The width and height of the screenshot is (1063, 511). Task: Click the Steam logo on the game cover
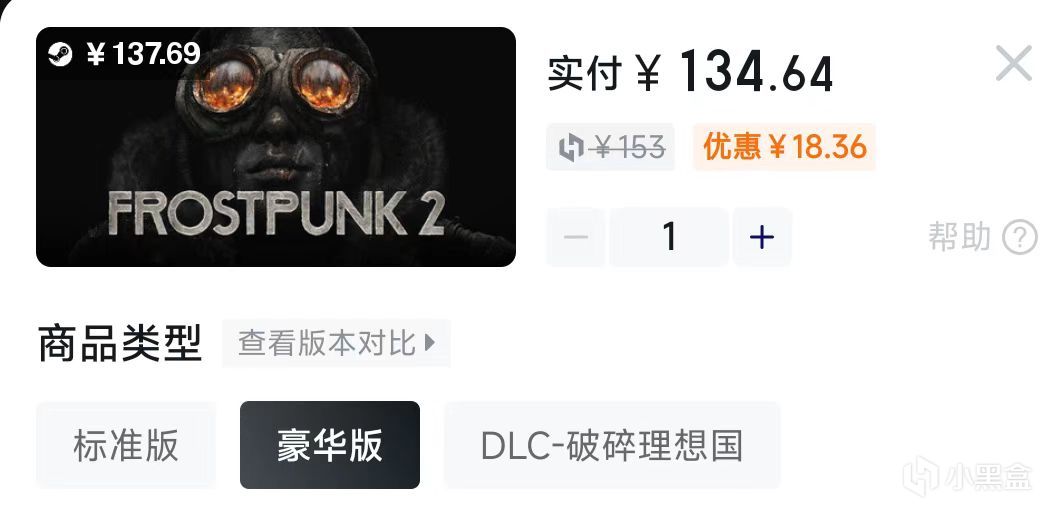[60, 54]
